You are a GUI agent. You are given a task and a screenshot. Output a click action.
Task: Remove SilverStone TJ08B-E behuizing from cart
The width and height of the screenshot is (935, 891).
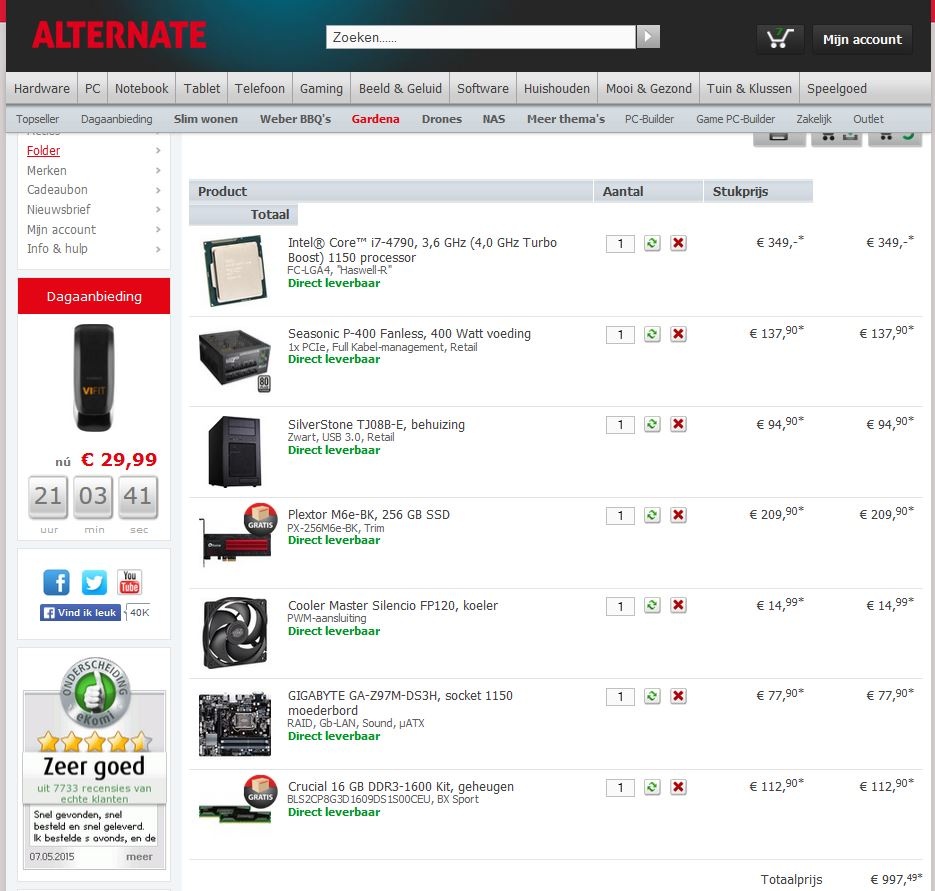point(678,424)
